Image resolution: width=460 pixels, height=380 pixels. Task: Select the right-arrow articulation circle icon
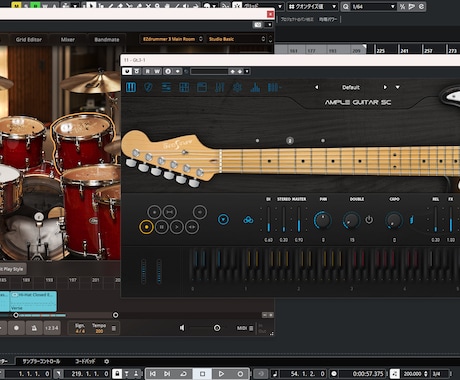(x=177, y=227)
